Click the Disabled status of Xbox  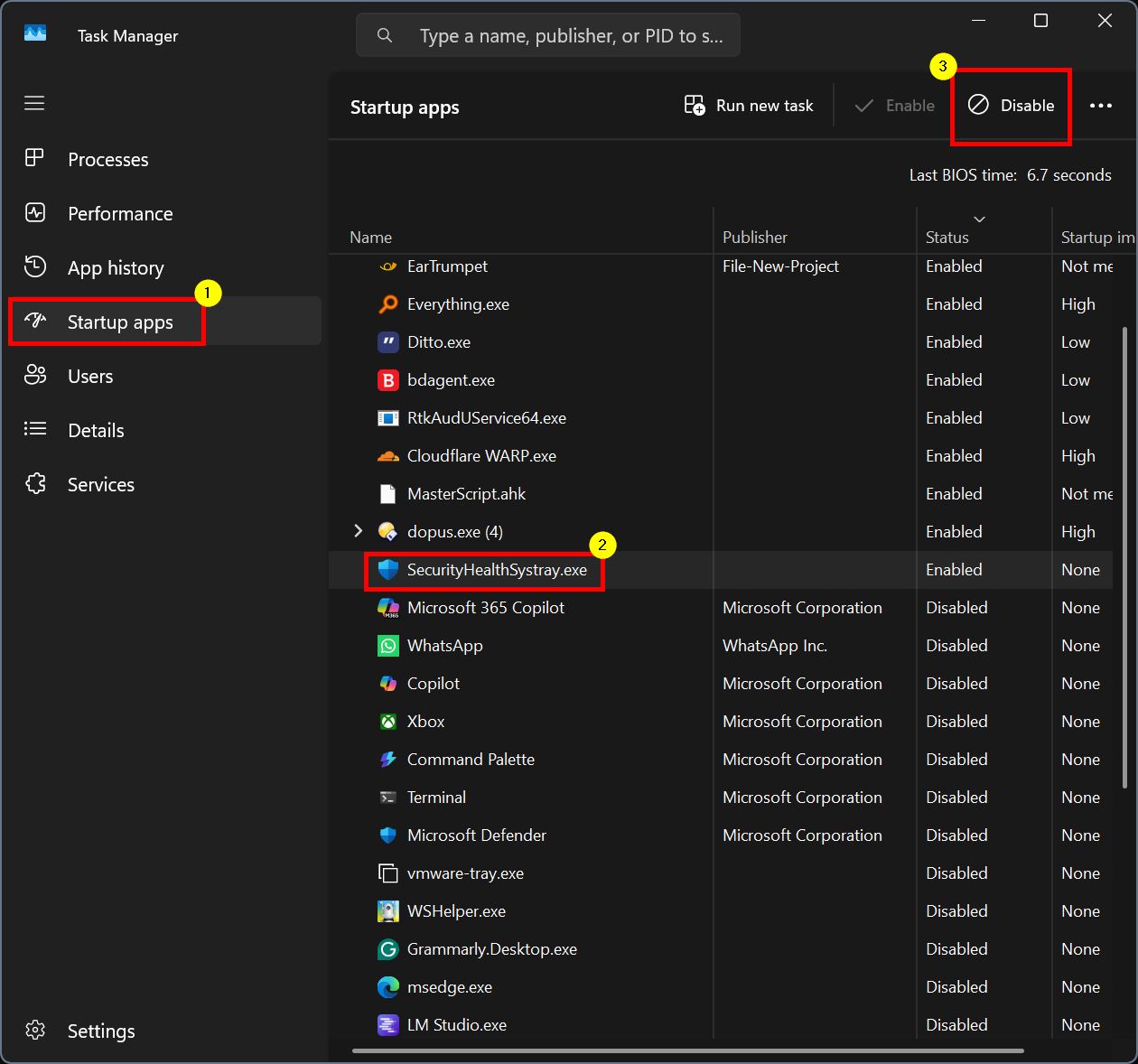(x=956, y=722)
